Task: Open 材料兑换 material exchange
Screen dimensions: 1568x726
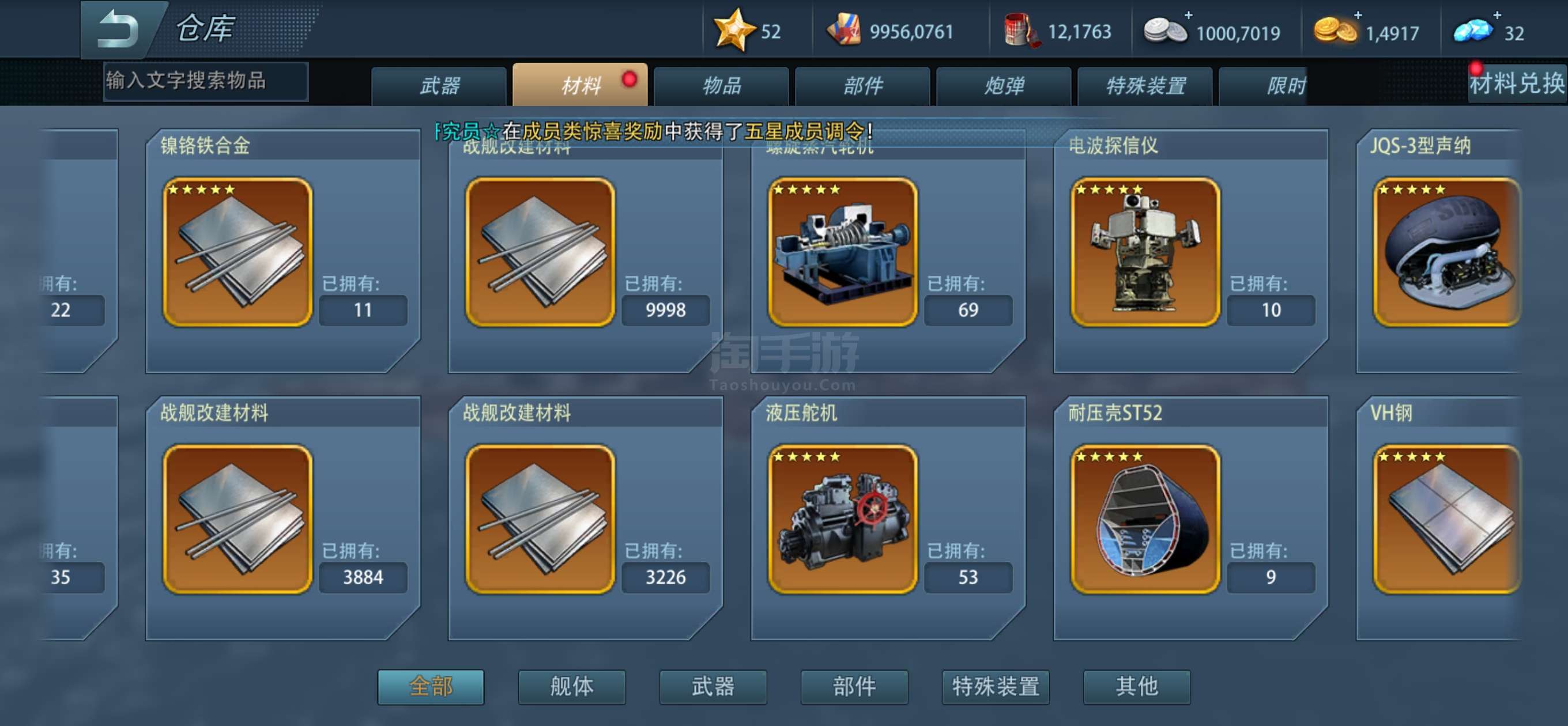Action: click(1517, 84)
